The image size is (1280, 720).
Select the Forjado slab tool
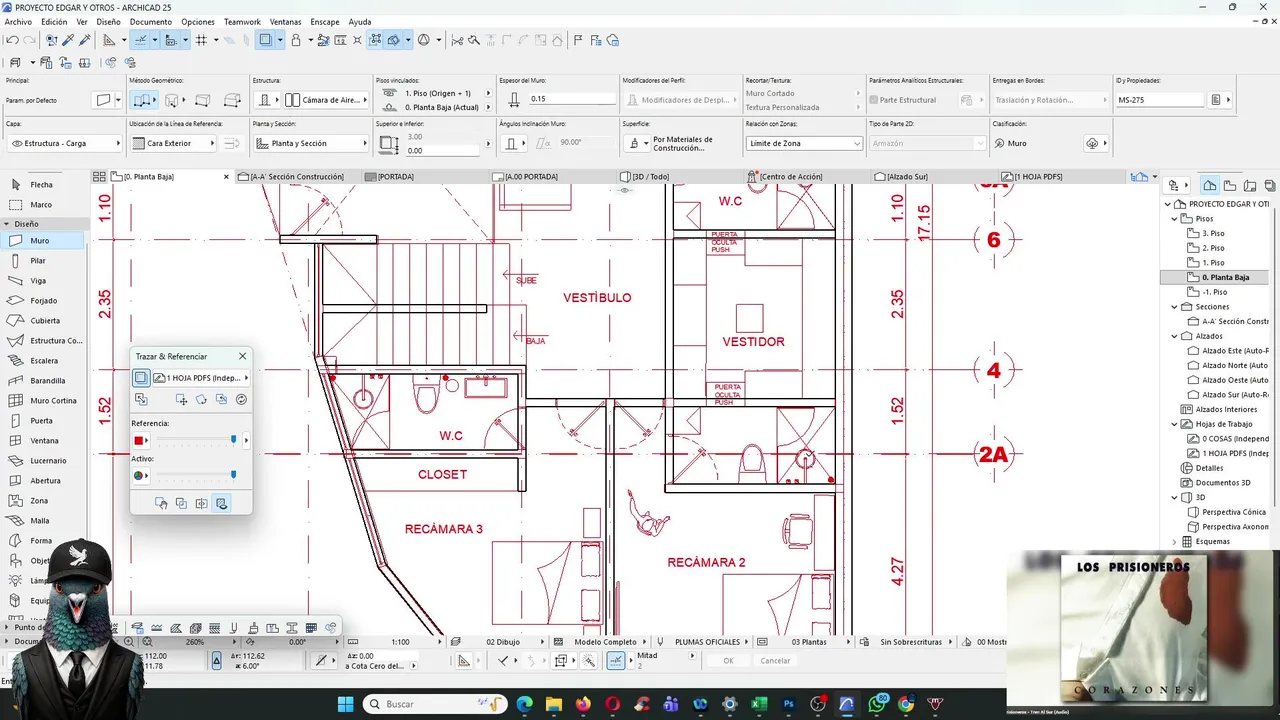pos(43,301)
